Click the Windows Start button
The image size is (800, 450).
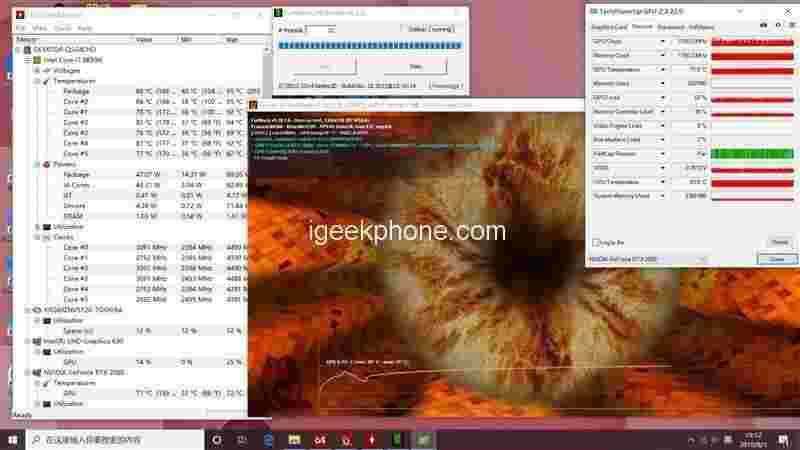[13, 439]
